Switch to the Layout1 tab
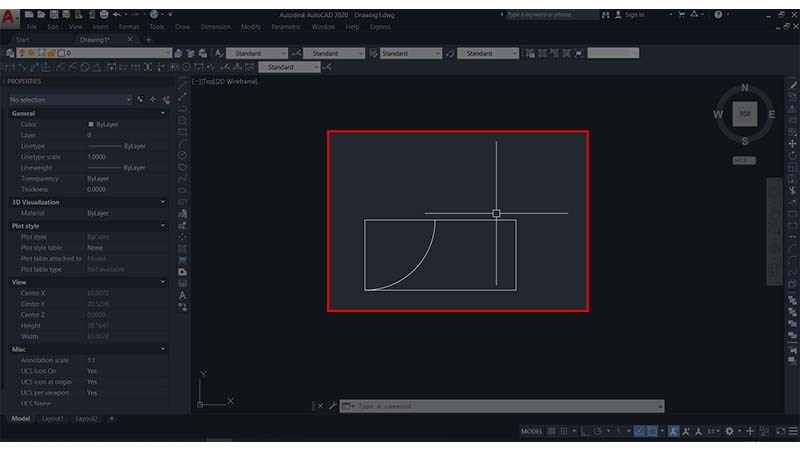Screen dimensions: 800x450 tap(53, 418)
